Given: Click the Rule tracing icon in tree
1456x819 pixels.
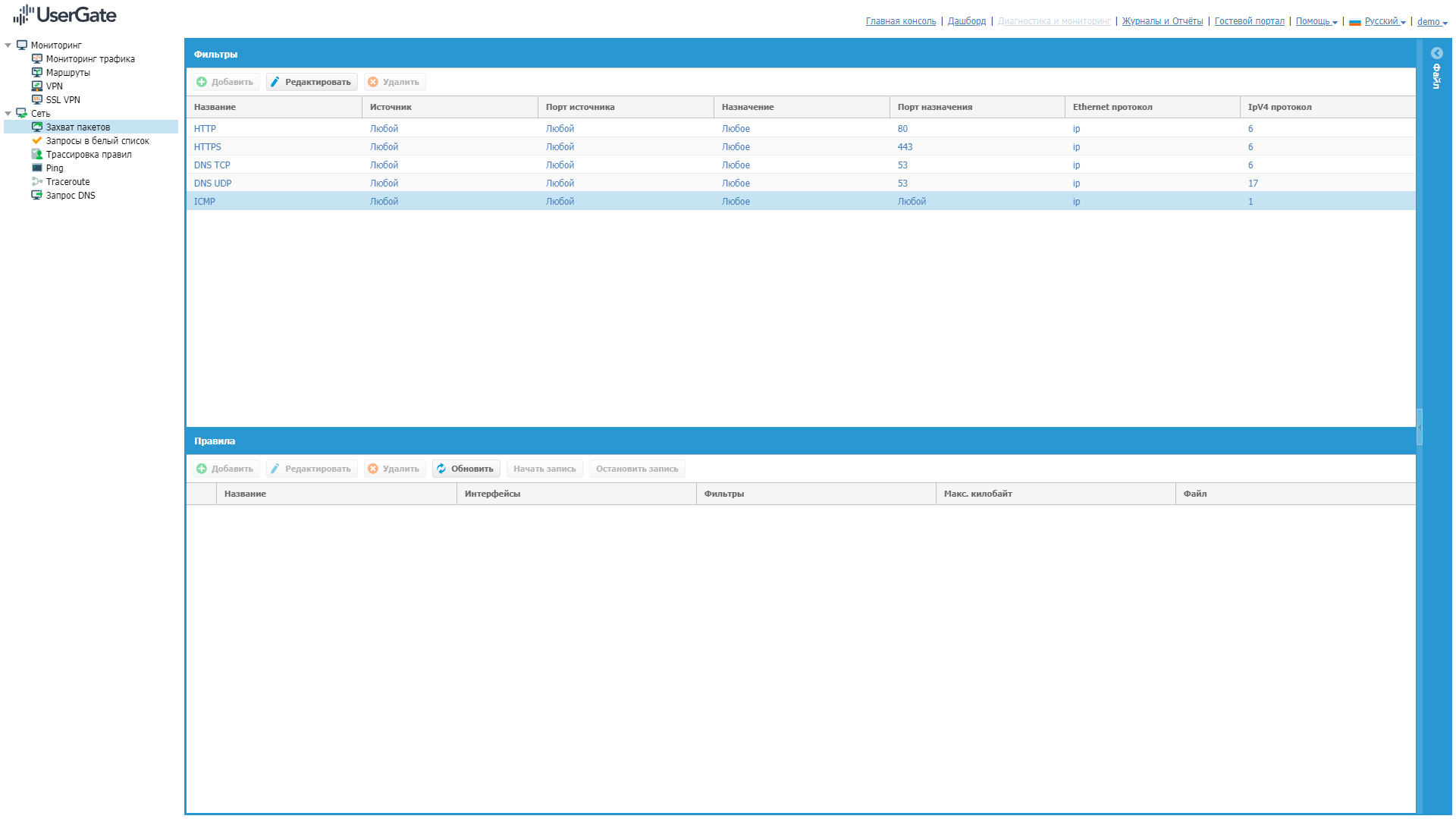Looking at the screenshot, I should tap(36, 154).
